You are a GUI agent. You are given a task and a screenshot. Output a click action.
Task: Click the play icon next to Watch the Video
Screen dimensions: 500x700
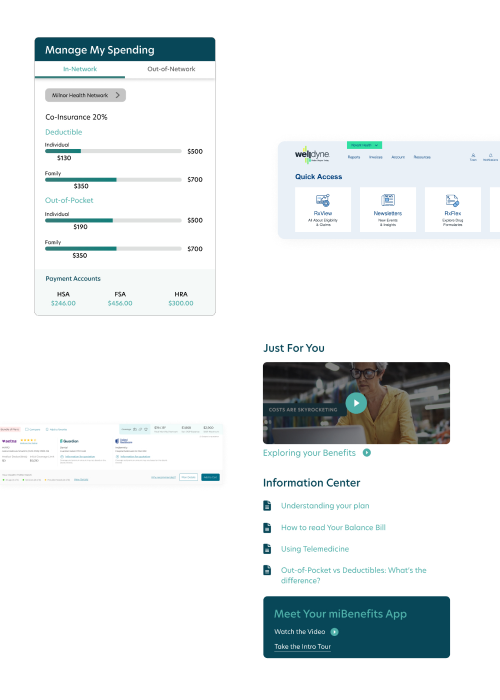coord(334,632)
